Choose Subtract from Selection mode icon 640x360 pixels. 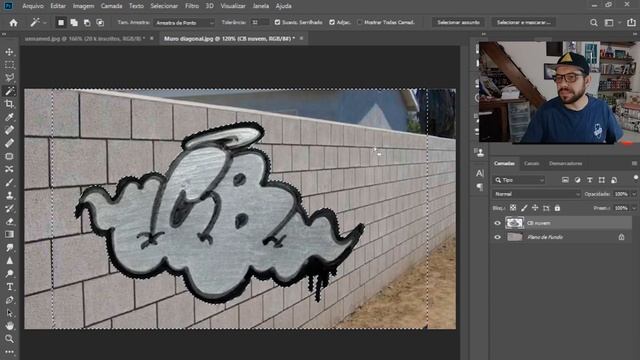[87, 23]
